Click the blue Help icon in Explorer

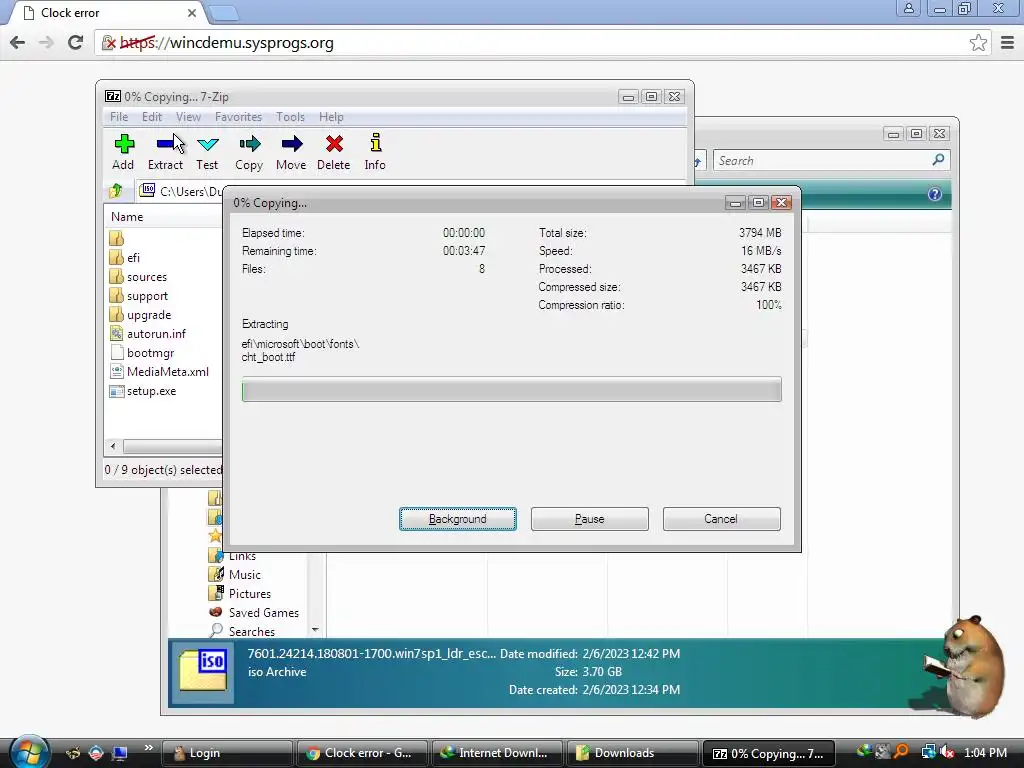click(x=935, y=194)
